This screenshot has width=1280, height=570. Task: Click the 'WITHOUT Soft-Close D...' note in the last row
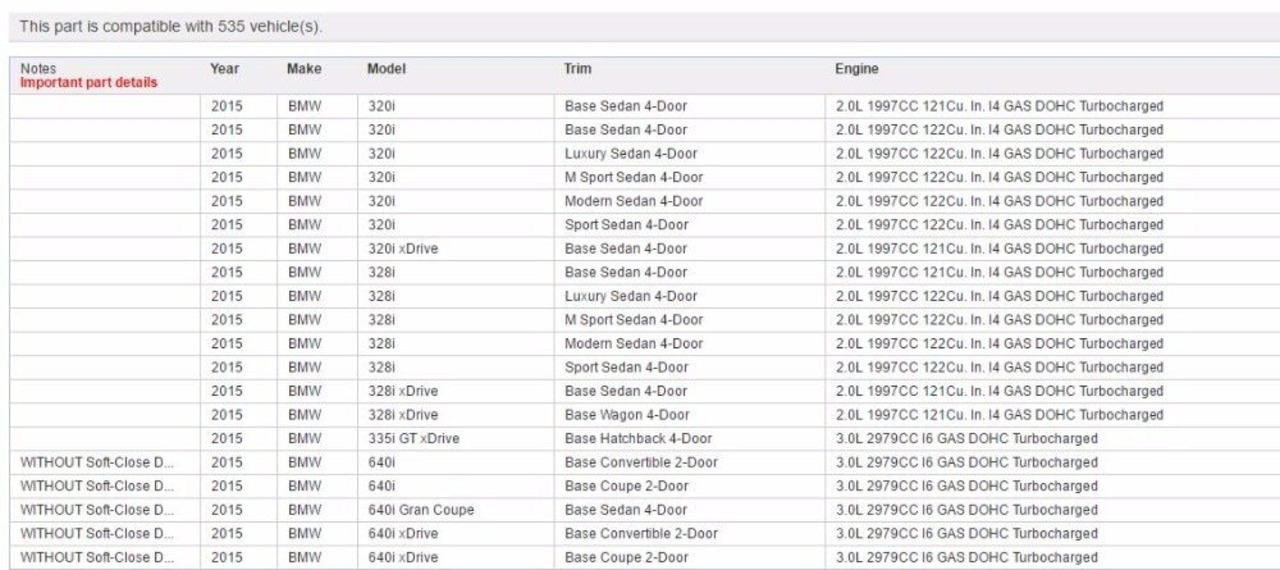coord(99,557)
